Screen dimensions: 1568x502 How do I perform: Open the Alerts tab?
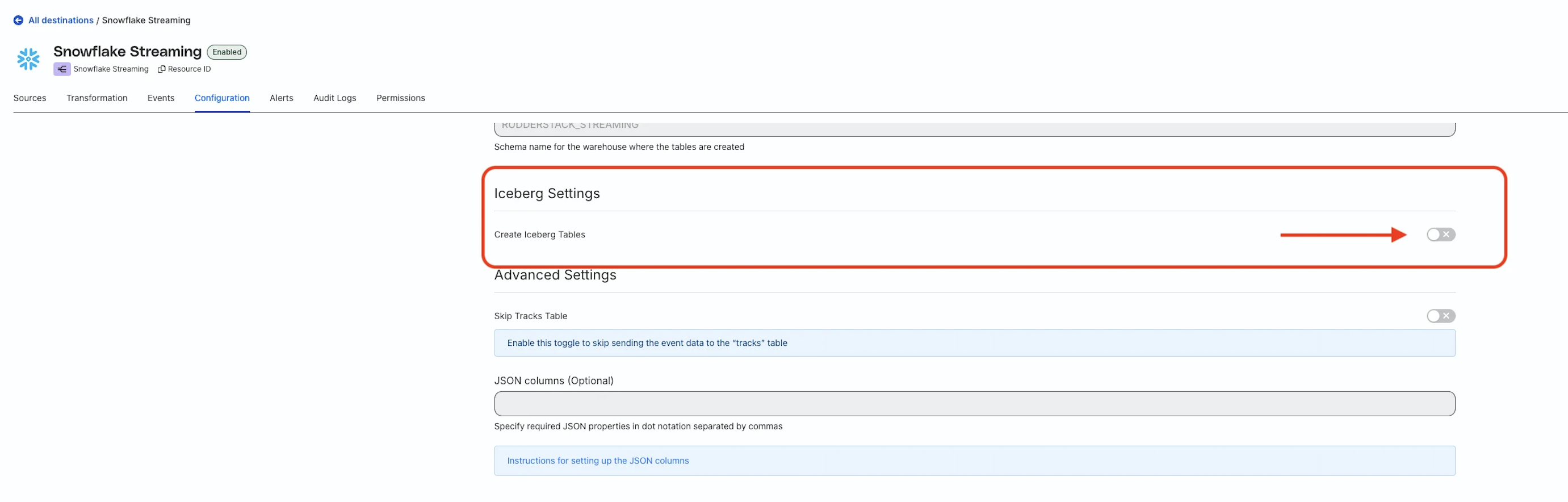pyautogui.click(x=281, y=98)
